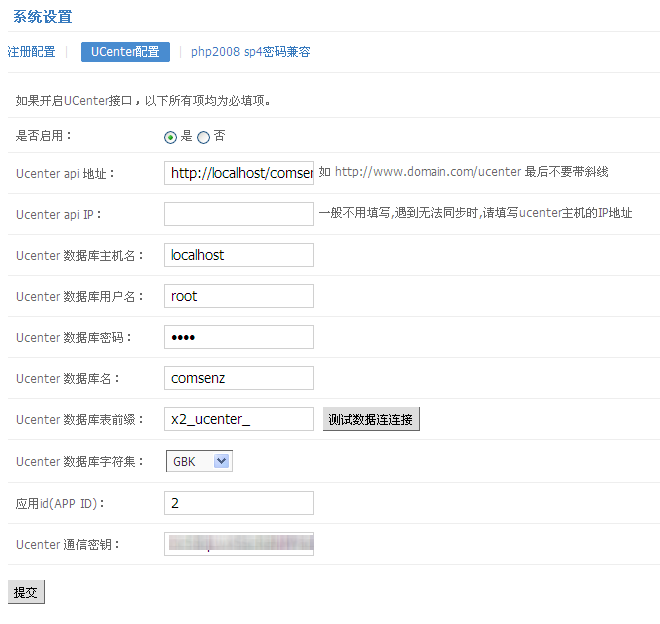Click the 数据库名 field containing comsenz
Viewport: 660px width, 624px height.
click(238, 378)
